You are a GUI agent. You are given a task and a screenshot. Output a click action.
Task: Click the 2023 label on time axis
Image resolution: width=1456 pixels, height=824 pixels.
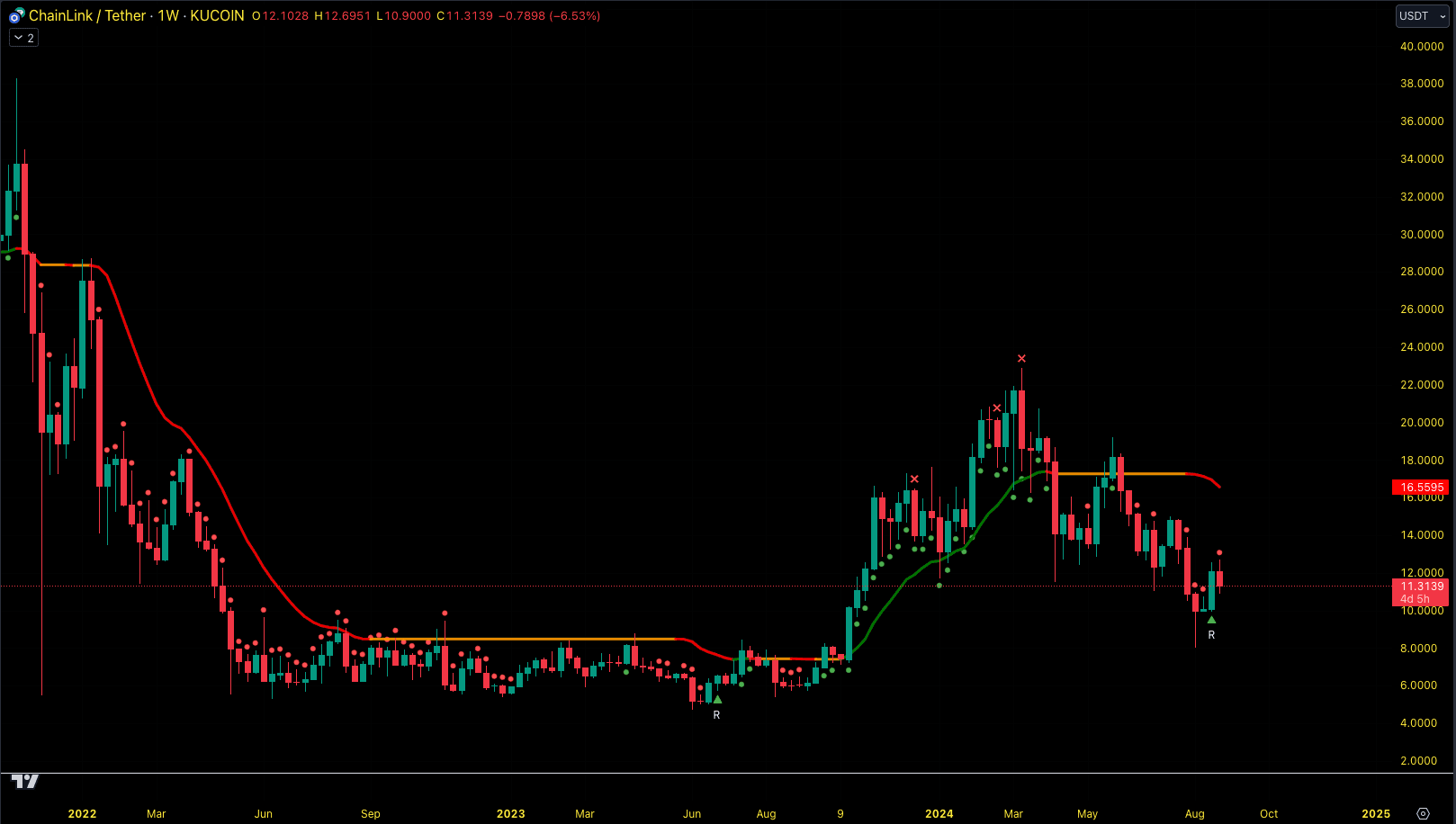coord(510,813)
